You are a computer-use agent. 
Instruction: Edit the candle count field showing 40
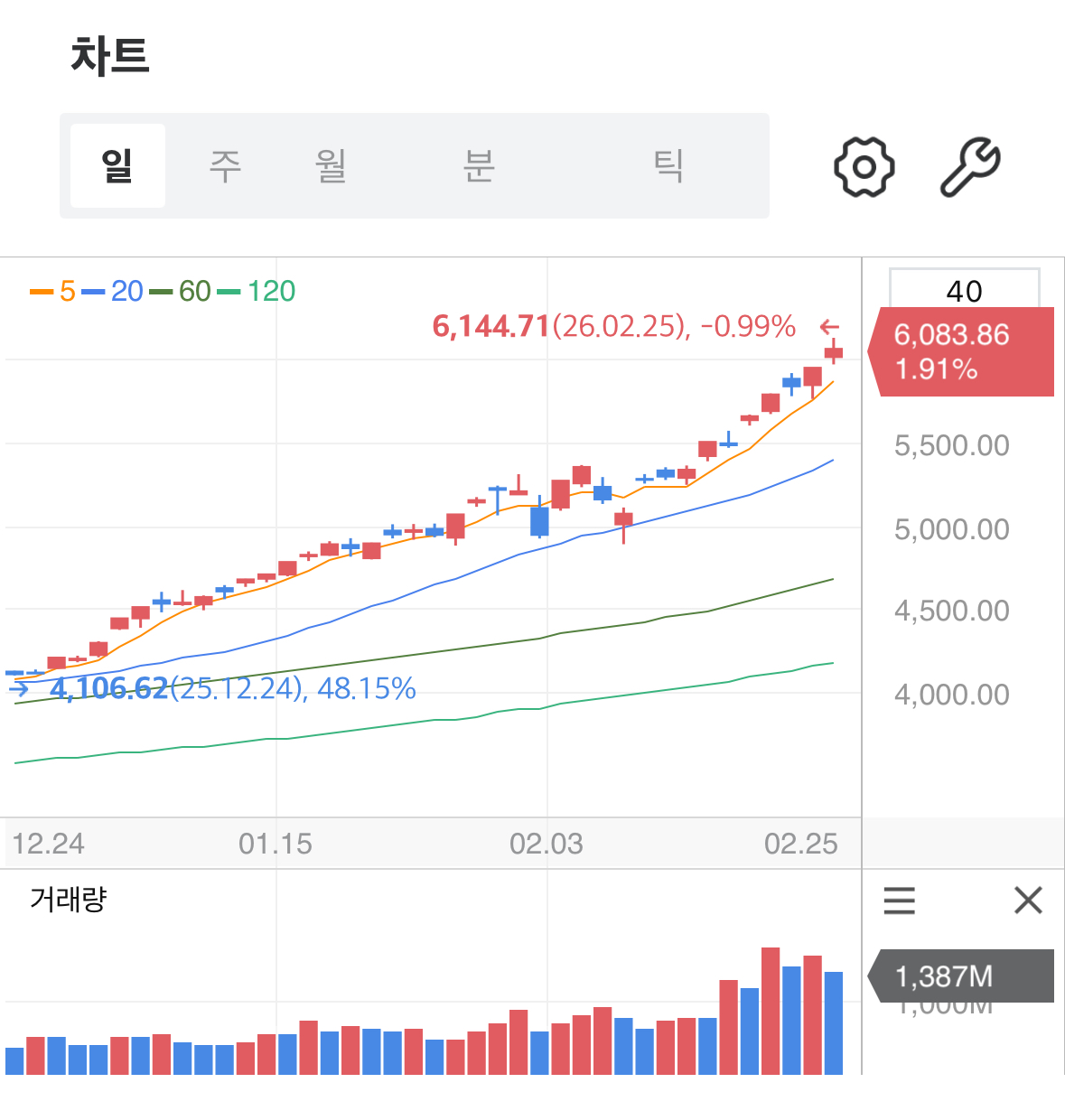point(964,290)
